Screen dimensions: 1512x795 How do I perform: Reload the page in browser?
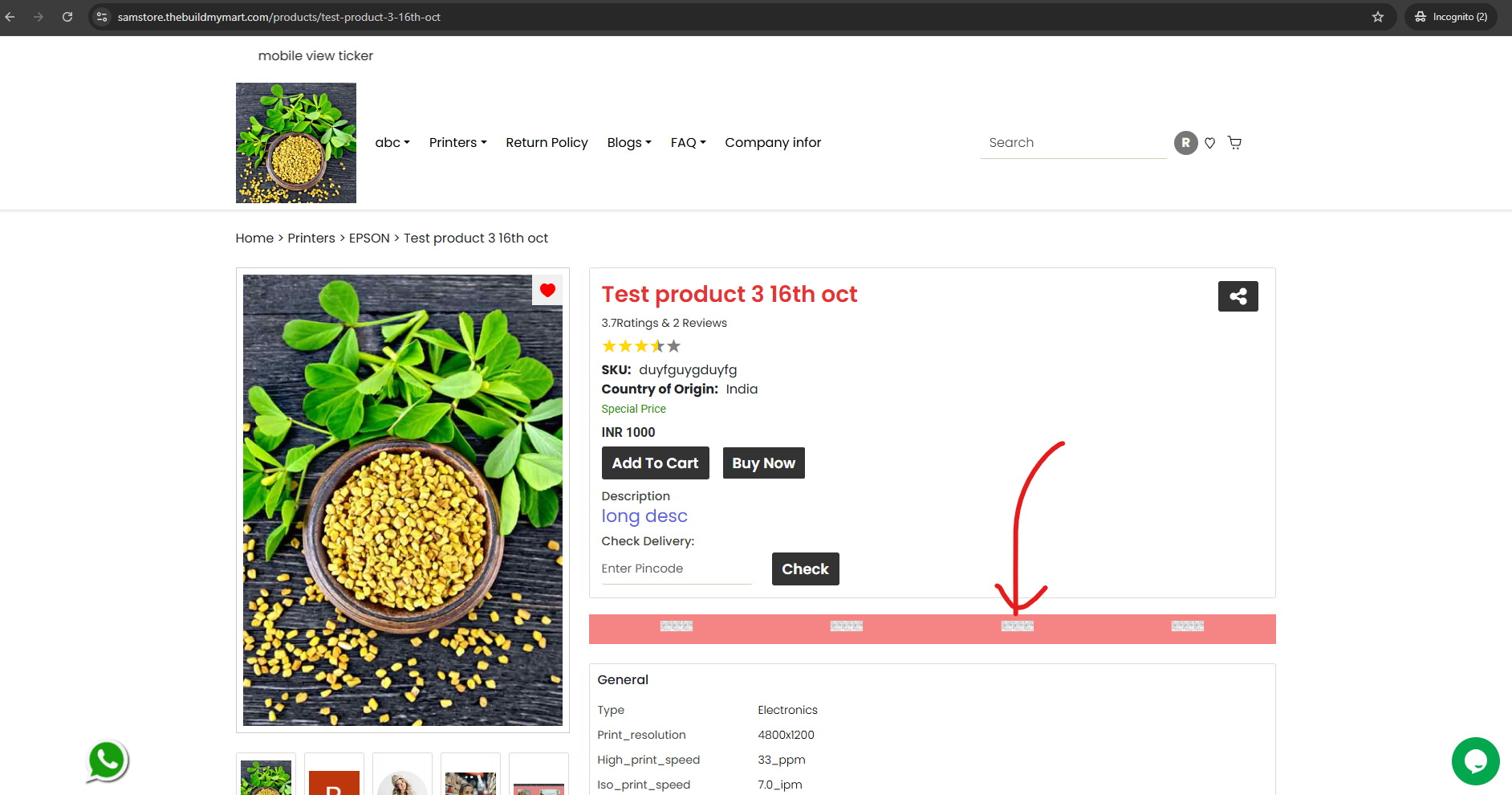[67, 17]
